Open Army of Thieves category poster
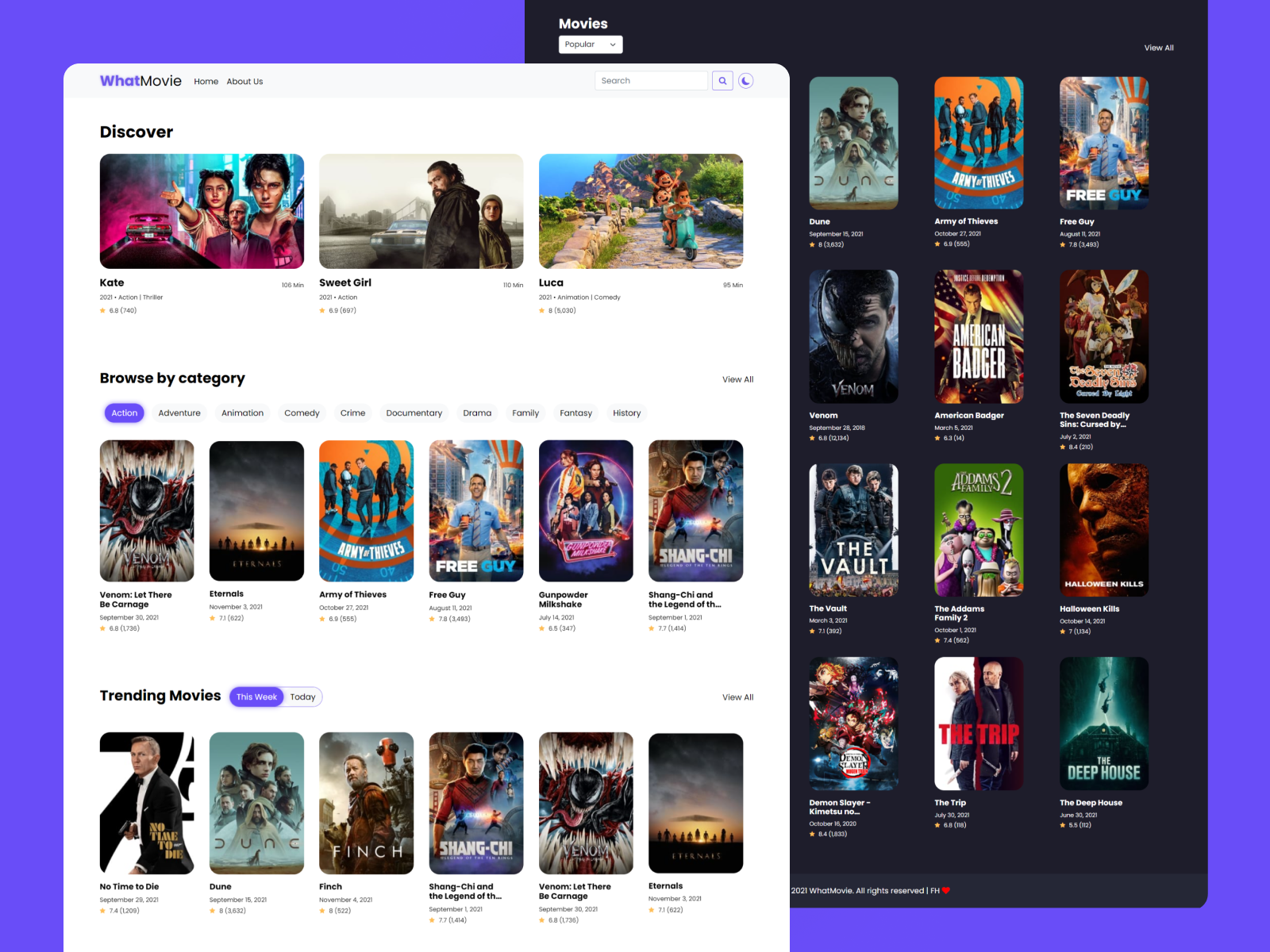 (367, 511)
